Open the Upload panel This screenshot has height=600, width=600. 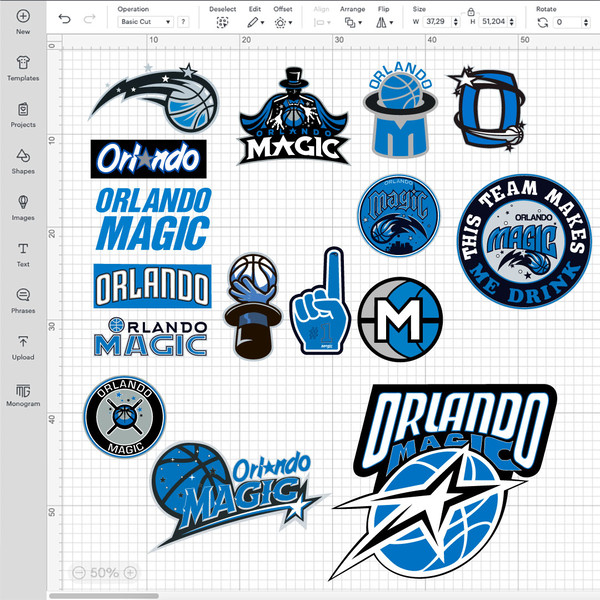tap(23, 347)
